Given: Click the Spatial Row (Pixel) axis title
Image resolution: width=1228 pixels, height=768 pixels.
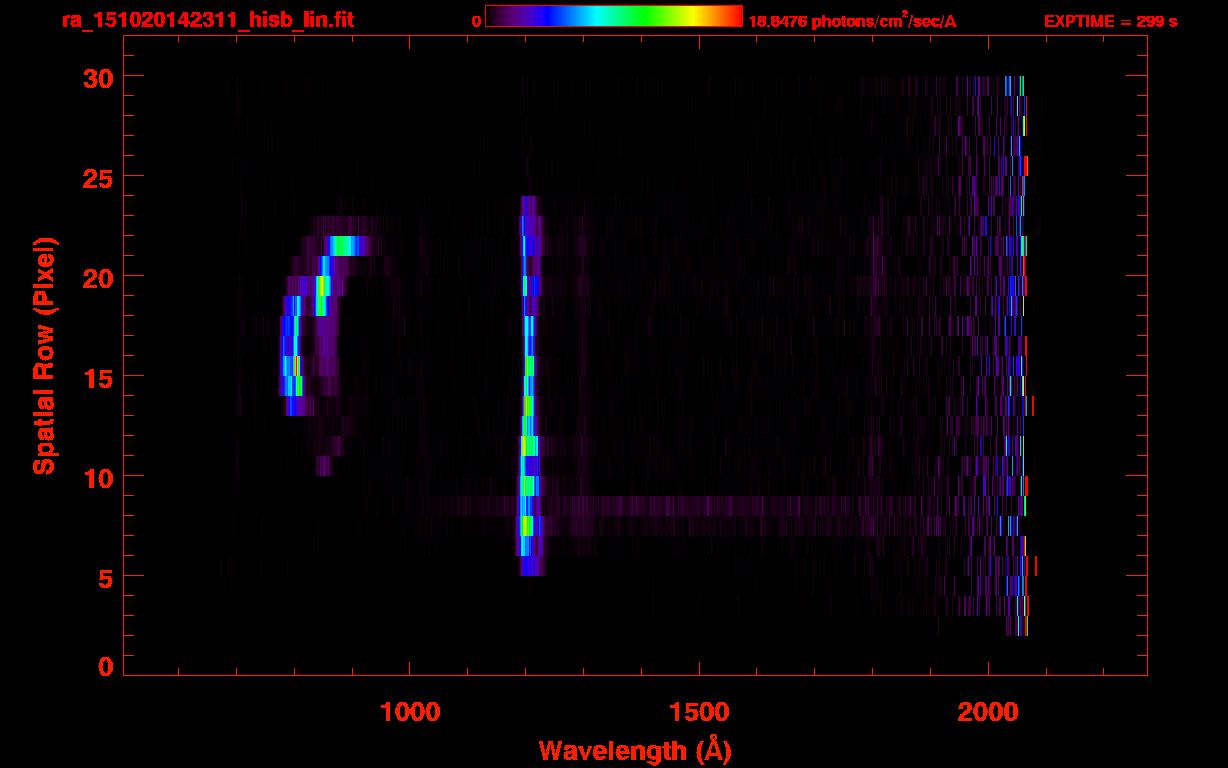Looking at the screenshot, I should (x=44, y=356).
